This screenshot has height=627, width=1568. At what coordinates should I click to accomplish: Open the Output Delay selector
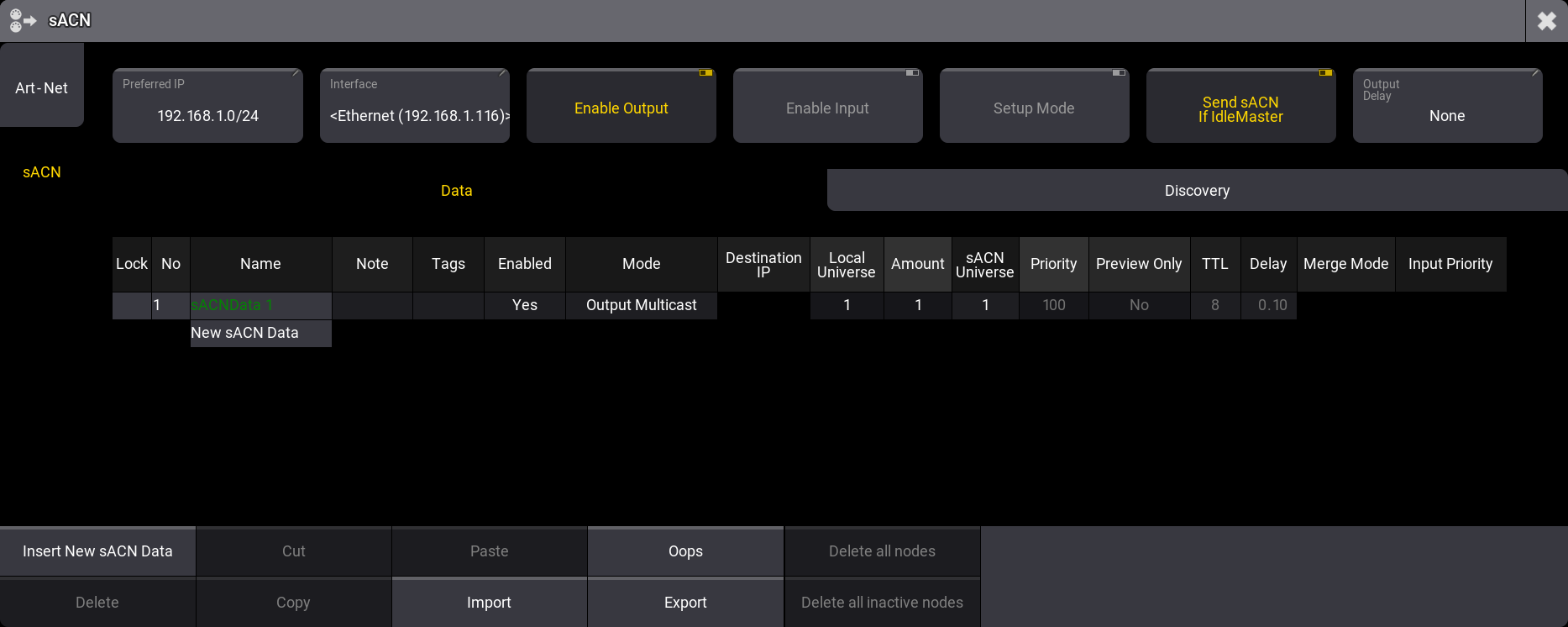[1447, 107]
